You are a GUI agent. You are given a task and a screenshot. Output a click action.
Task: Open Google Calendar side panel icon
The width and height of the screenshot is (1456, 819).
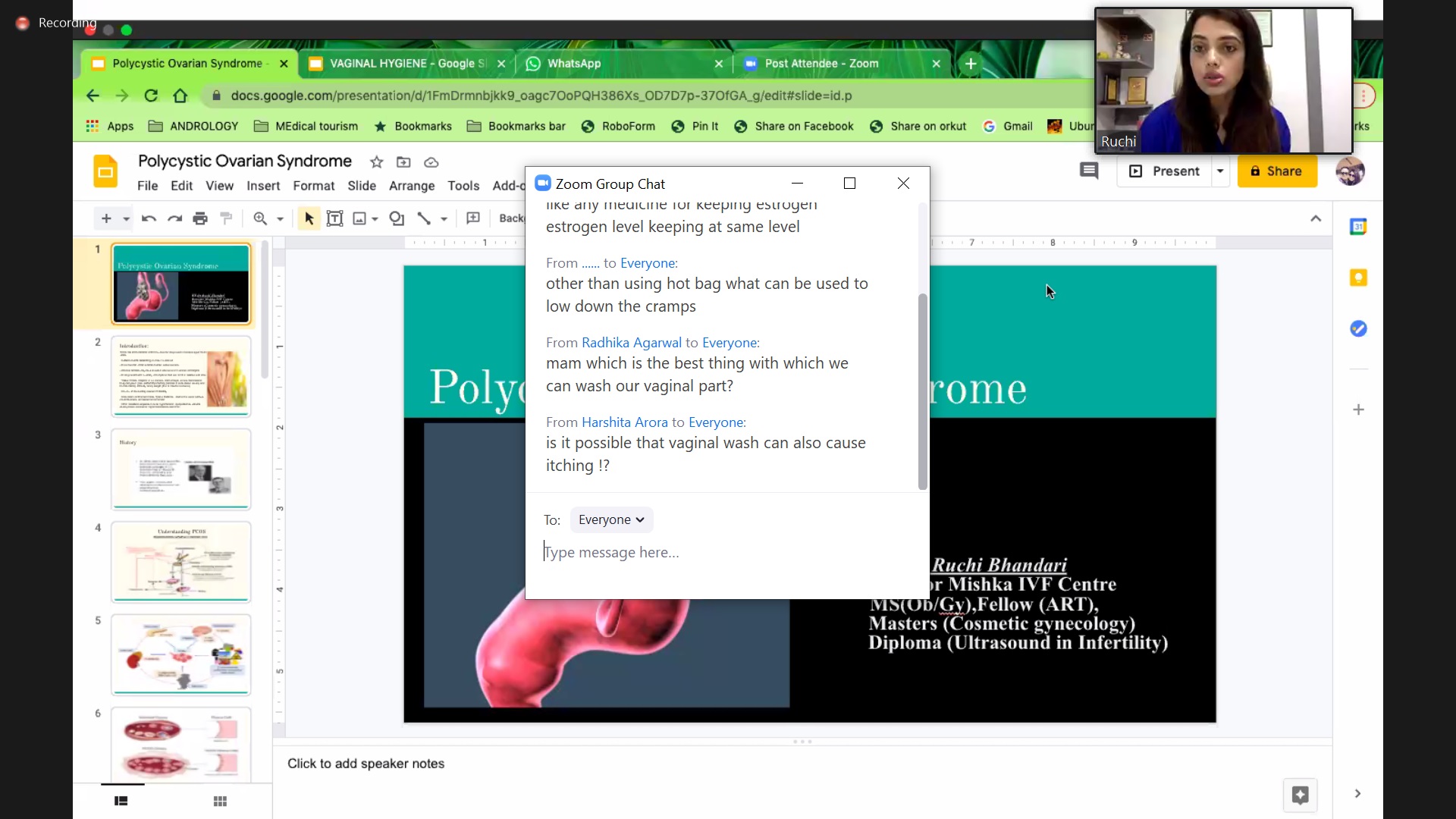click(x=1358, y=227)
